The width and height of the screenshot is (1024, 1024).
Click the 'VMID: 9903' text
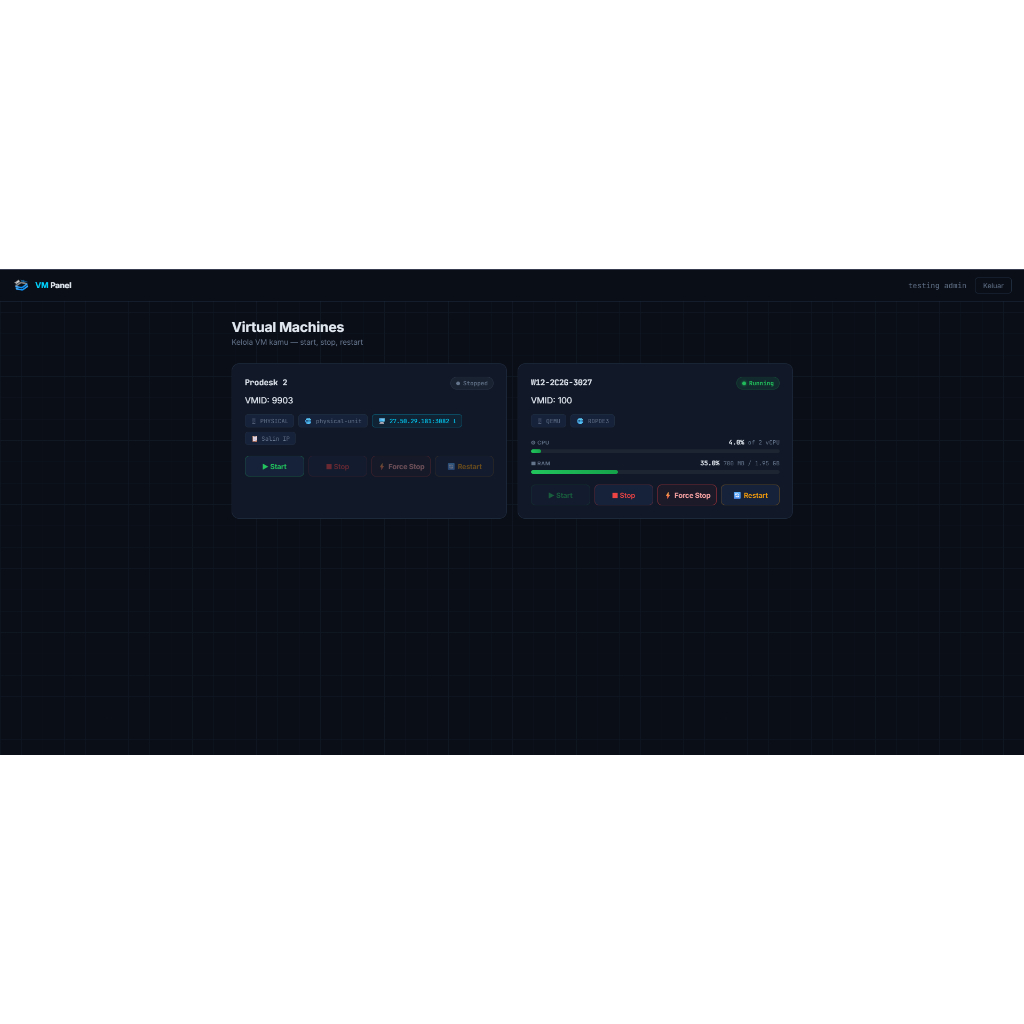pyautogui.click(x=269, y=400)
